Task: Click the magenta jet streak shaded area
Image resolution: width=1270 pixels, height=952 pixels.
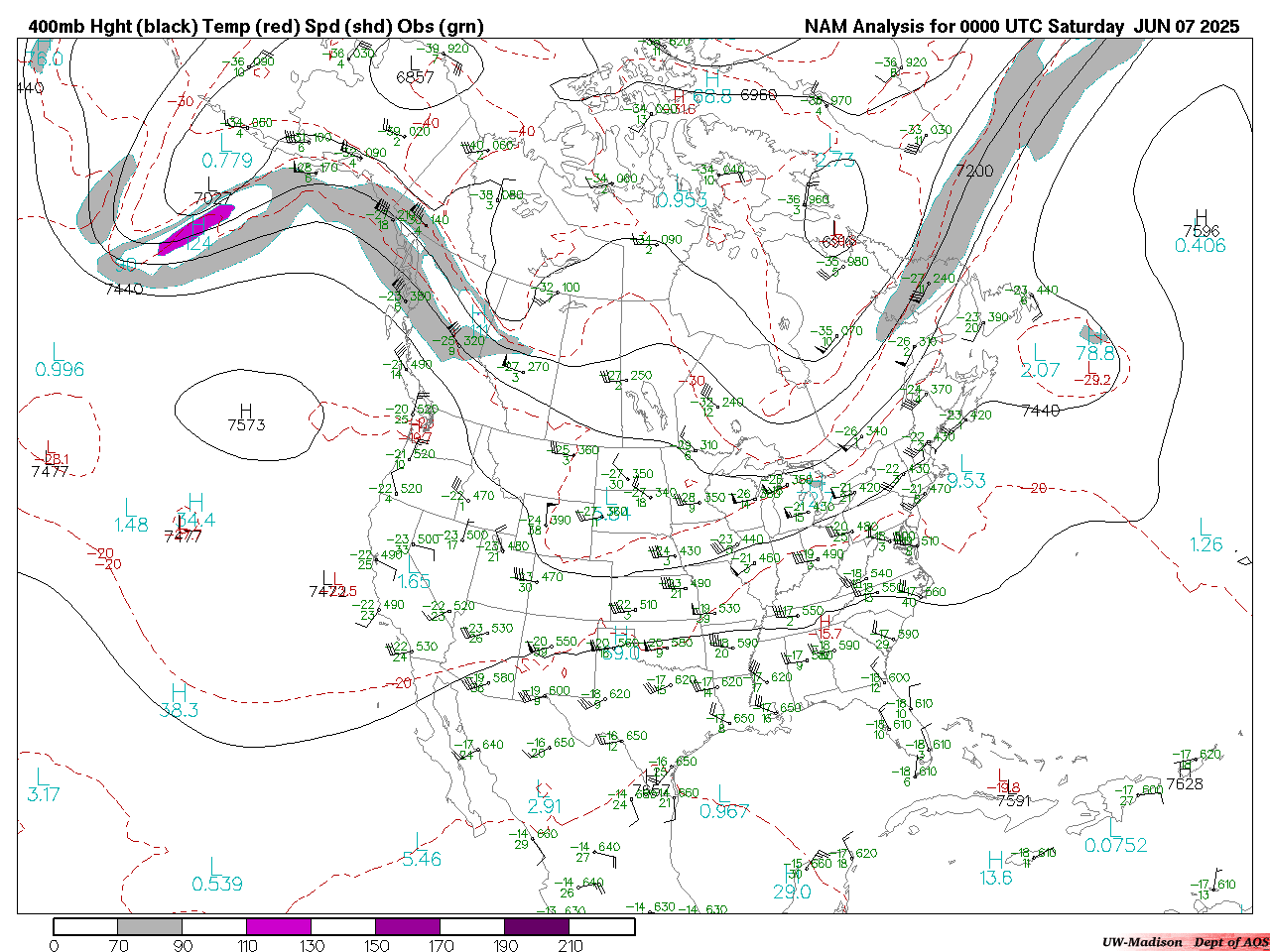Action: click(196, 229)
